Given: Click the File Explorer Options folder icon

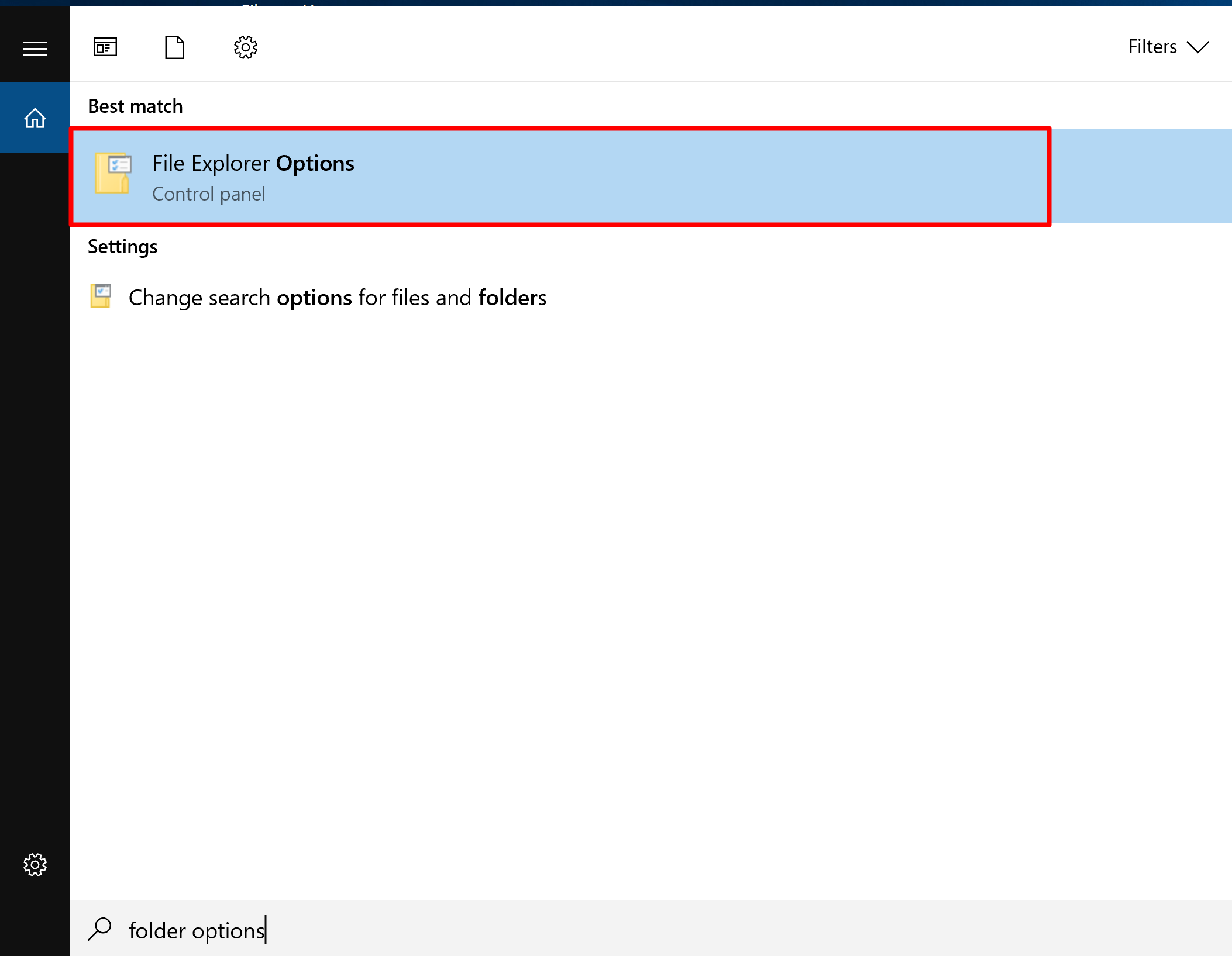Looking at the screenshot, I should click(x=113, y=173).
